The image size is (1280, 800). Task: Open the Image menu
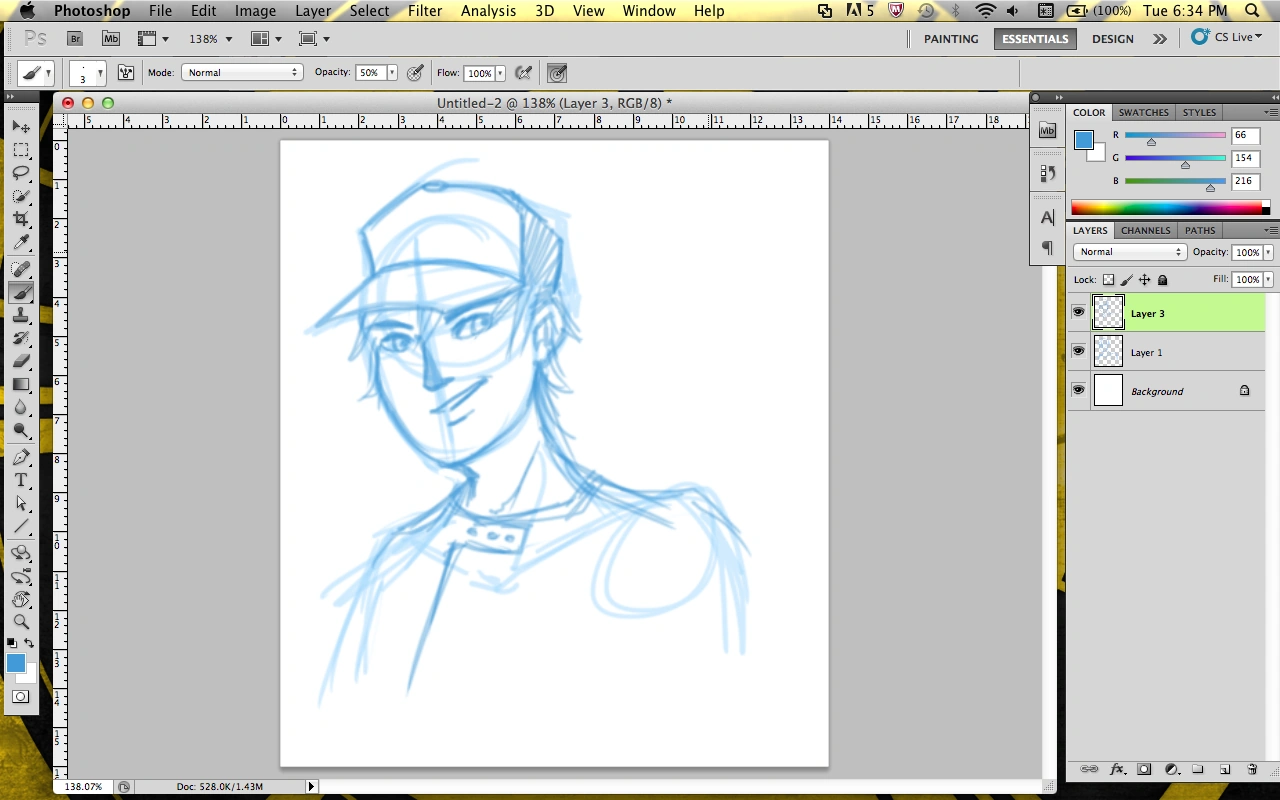click(255, 11)
